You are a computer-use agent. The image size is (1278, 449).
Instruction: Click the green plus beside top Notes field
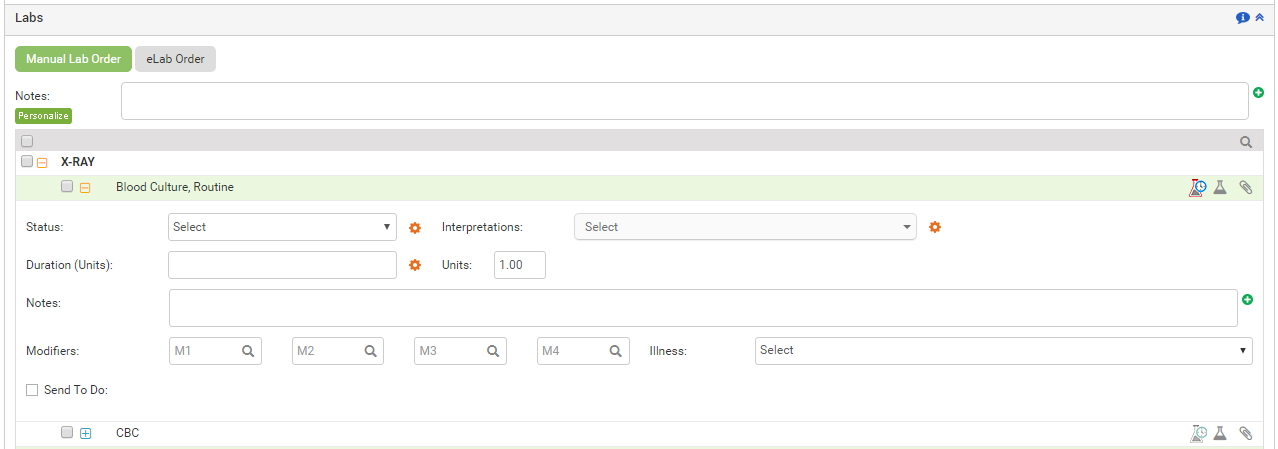(1258, 92)
